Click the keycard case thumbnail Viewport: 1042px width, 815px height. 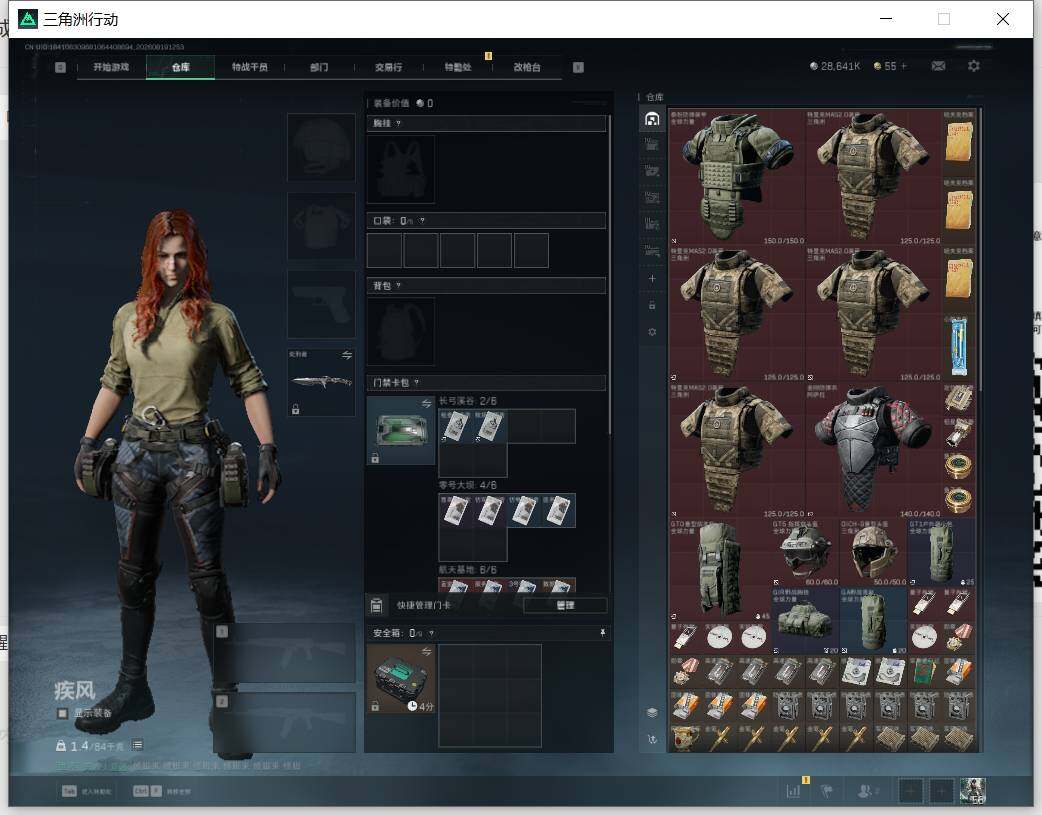401,431
